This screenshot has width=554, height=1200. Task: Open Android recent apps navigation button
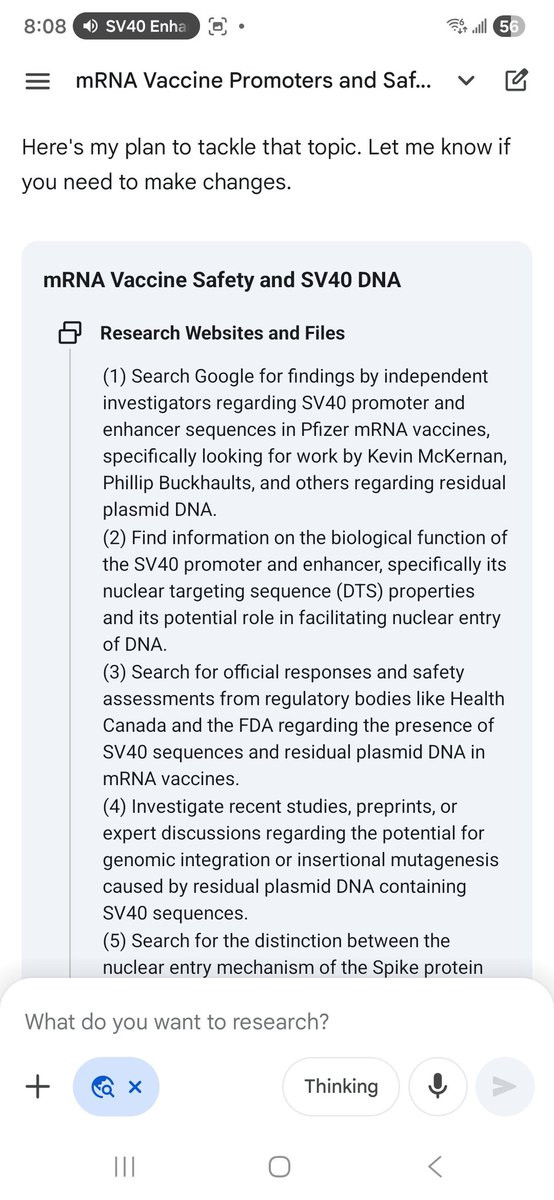[125, 1166]
